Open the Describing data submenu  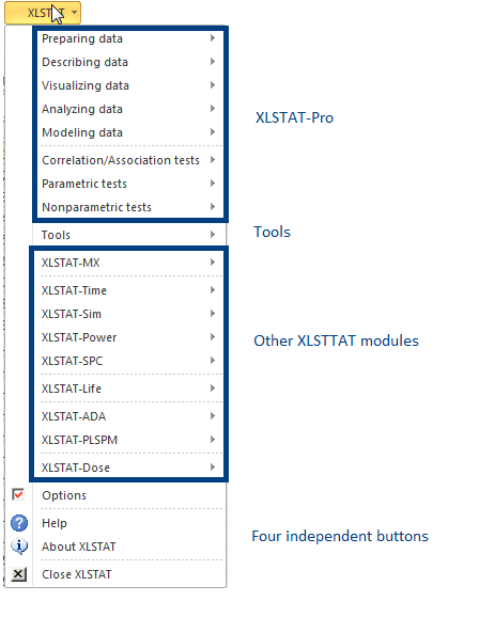tap(129, 62)
